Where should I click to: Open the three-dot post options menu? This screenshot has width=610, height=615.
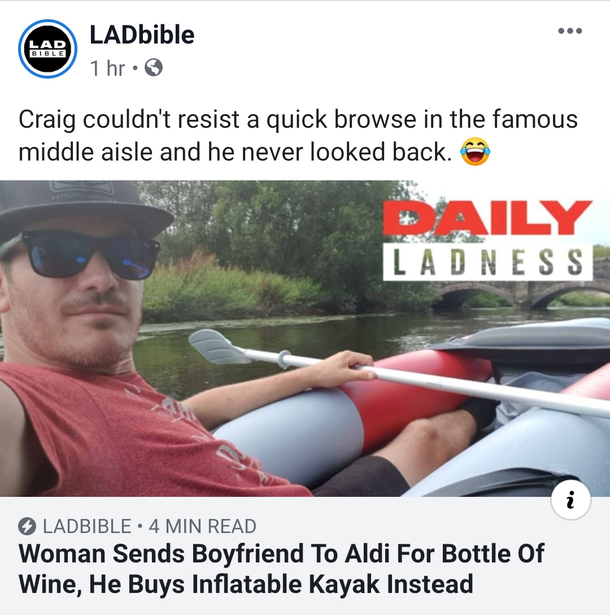[x=570, y=31]
